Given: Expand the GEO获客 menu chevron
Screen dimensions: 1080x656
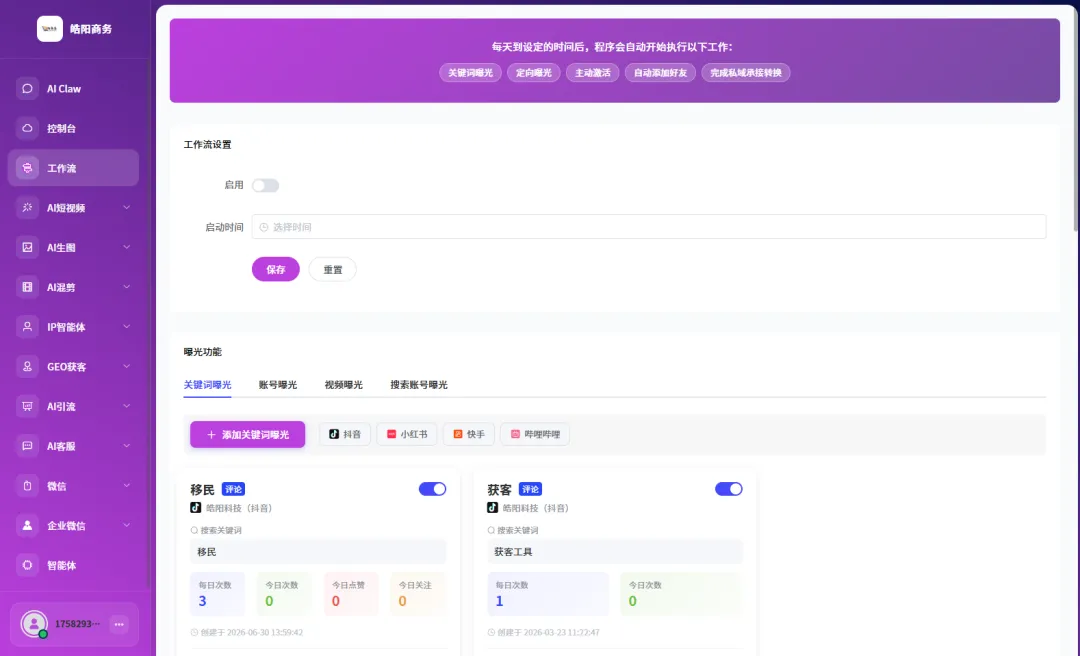Looking at the screenshot, I should (x=127, y=367).
